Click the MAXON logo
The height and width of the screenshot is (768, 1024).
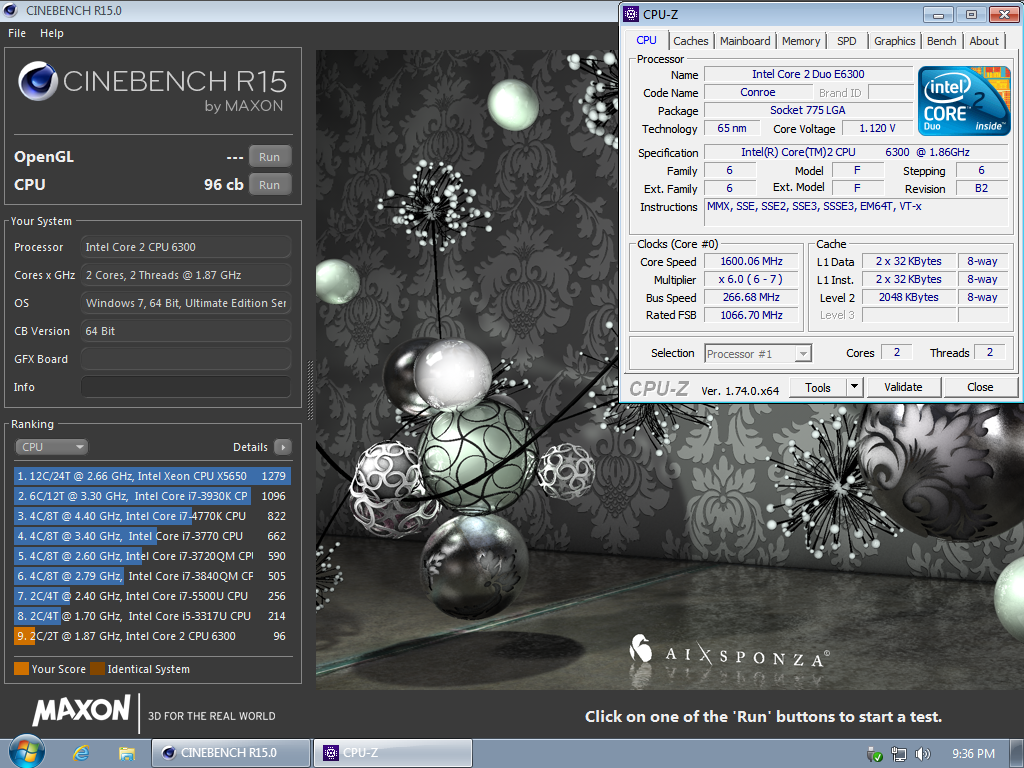(x=82, y=712)
